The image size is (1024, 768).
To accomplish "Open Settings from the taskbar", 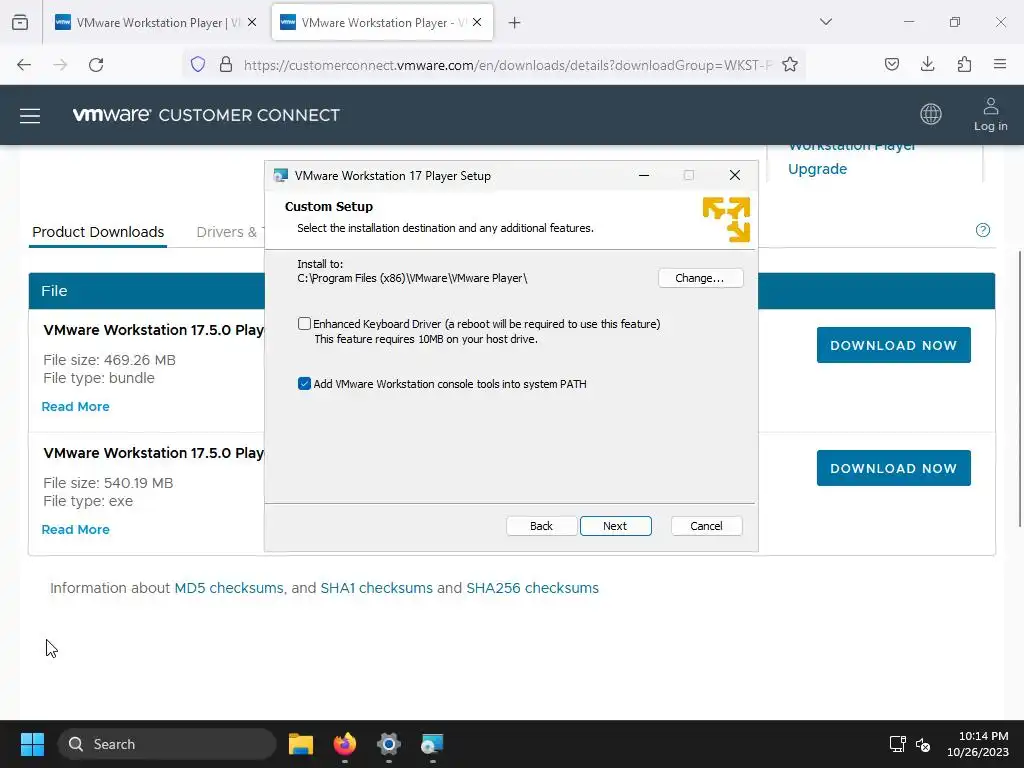I will (389, 744).
